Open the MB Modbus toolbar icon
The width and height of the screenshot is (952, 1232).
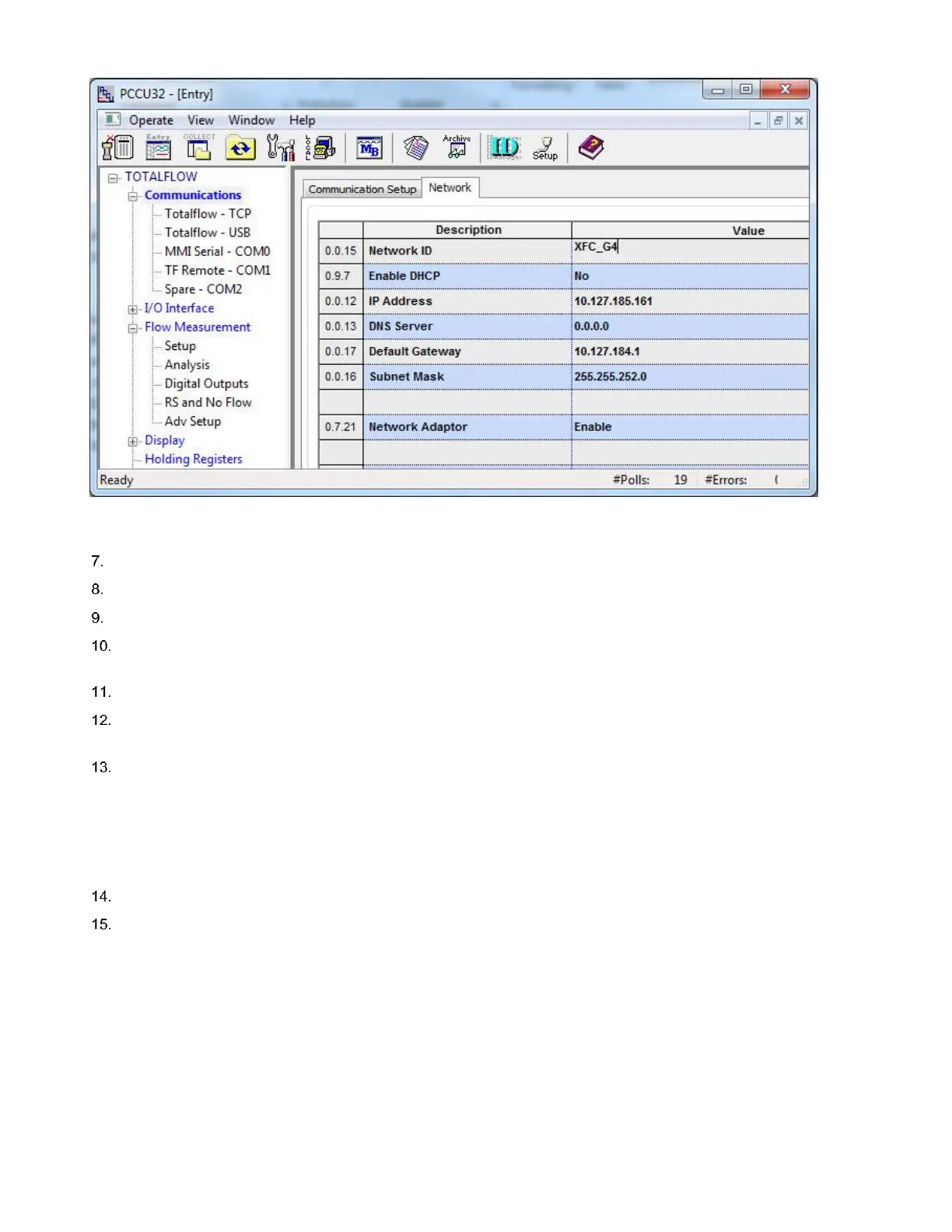[x=369, y=148]
